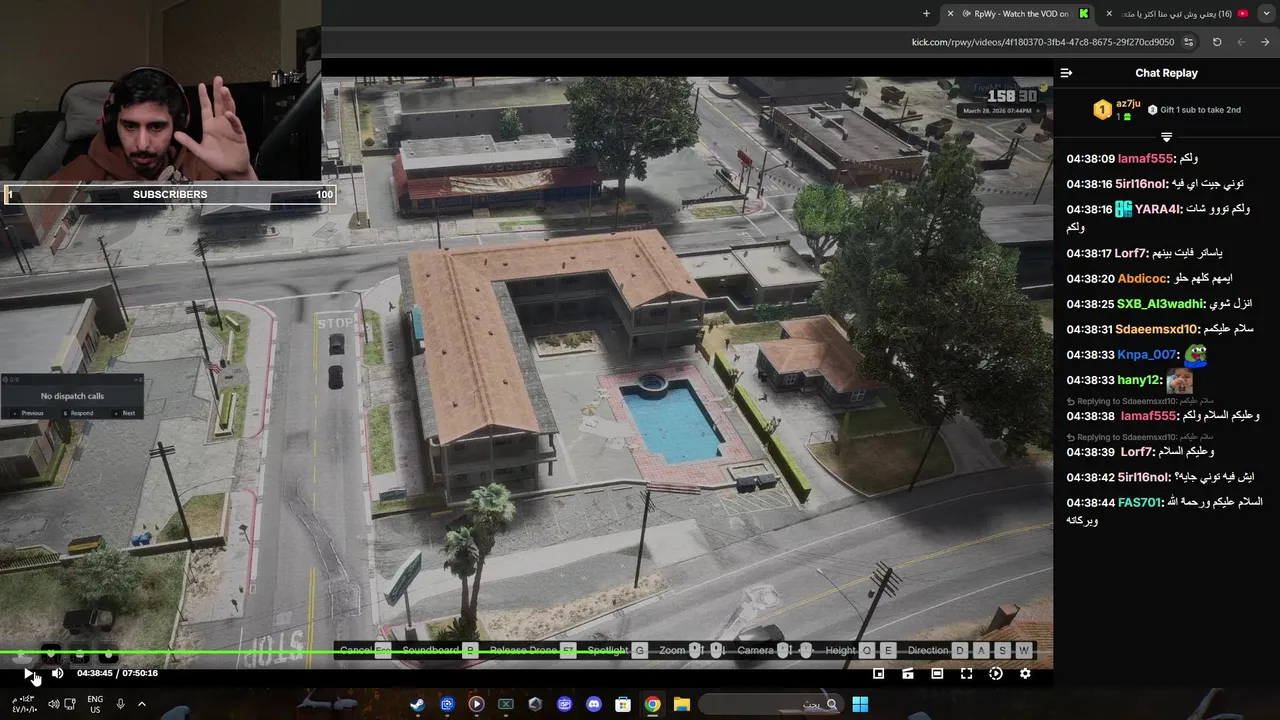Open lamaf555's profile from the 04:38:09 message
Screen dimensions: 1280x720
click(1145, 158)
